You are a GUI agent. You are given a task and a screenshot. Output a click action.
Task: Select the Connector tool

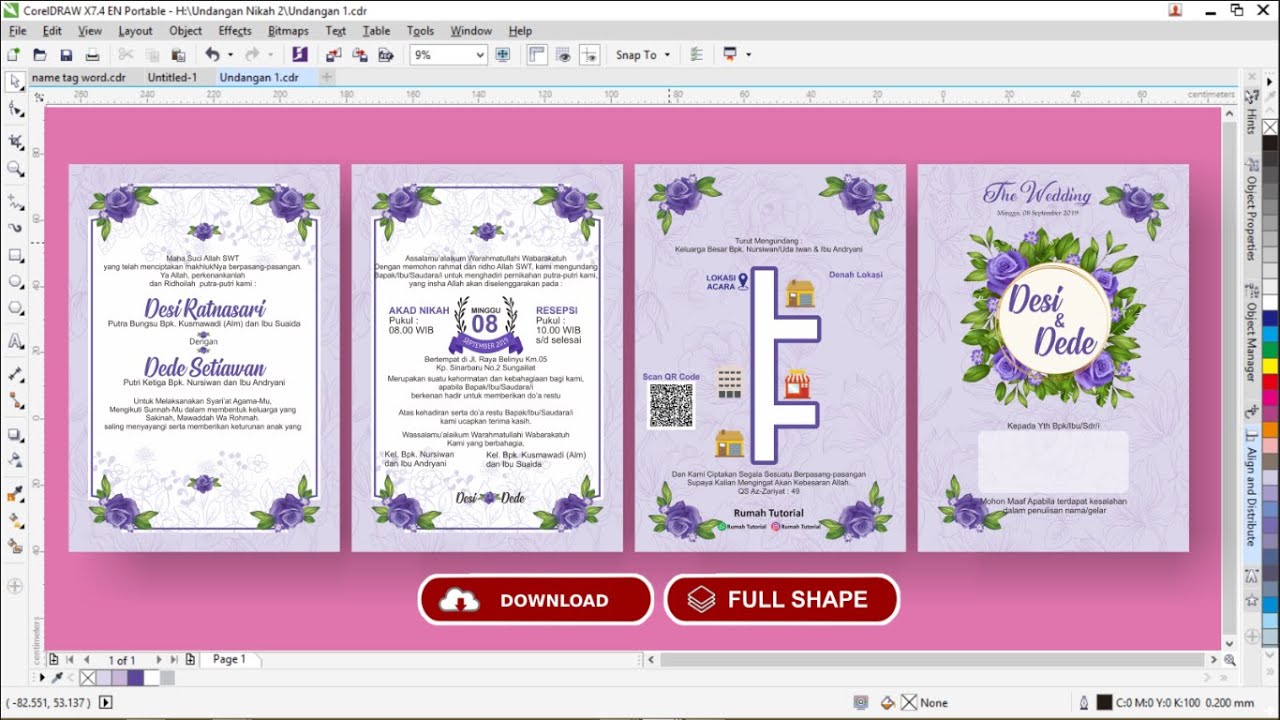[15, 400]
